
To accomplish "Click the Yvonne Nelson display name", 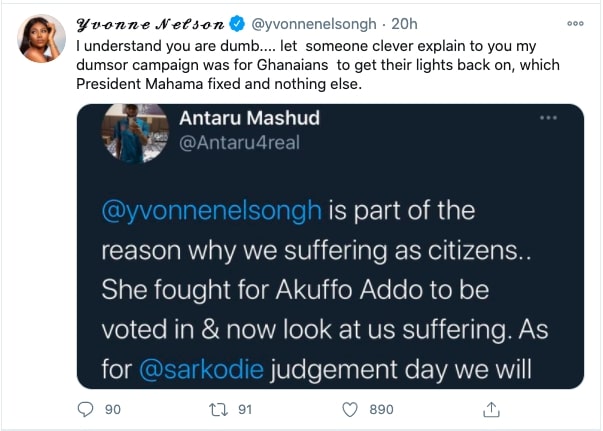I will 150,25.
